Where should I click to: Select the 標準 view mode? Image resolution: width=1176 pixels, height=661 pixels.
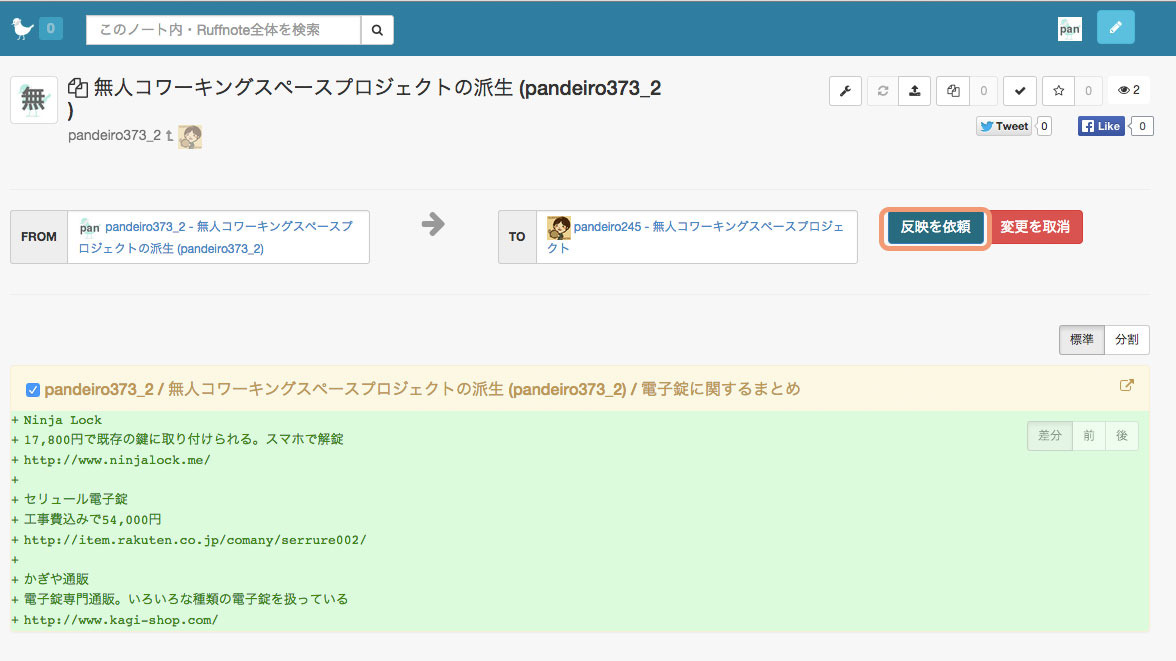click(1082, 340)
